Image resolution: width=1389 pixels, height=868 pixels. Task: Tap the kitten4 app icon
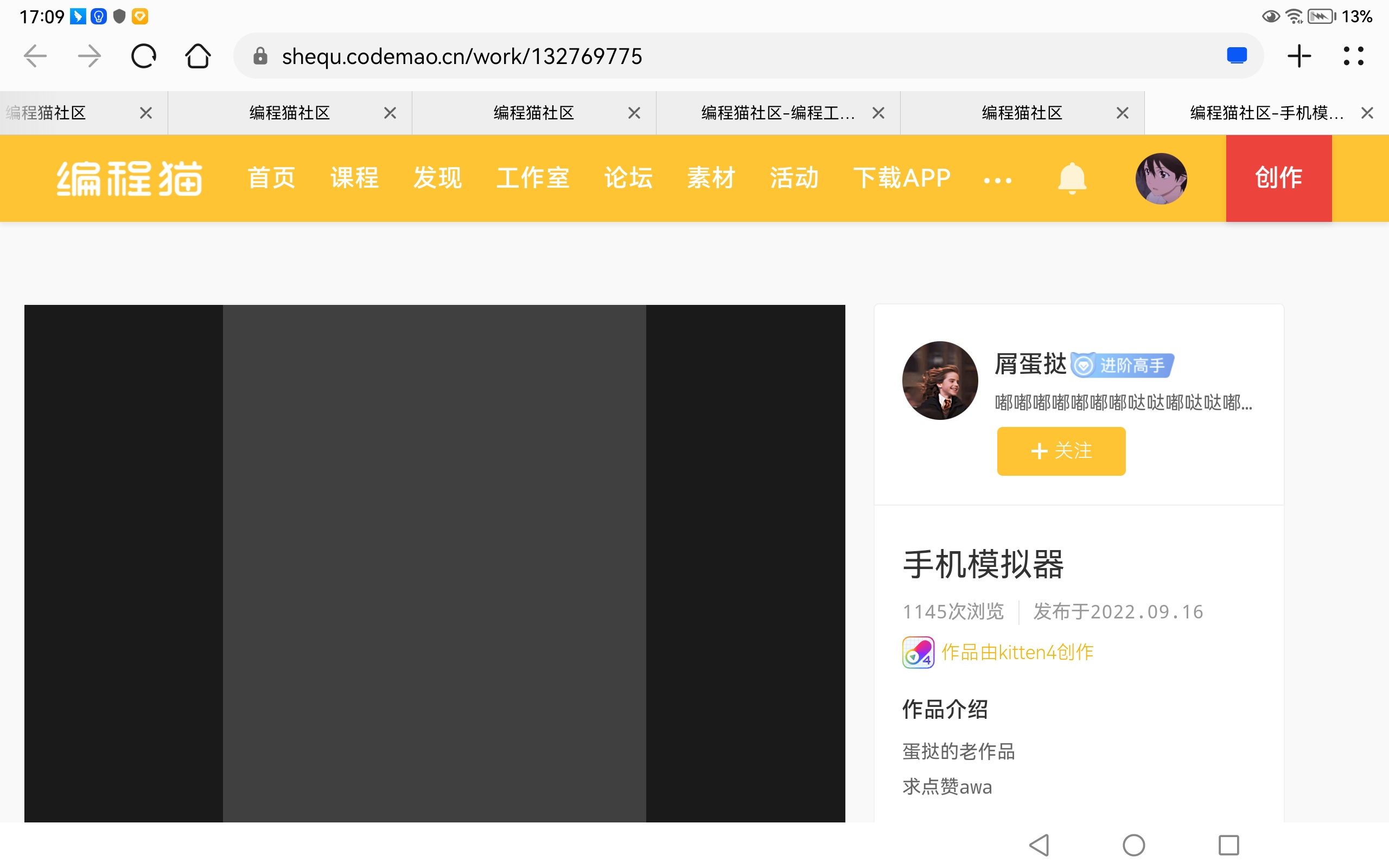coord(918,652)
